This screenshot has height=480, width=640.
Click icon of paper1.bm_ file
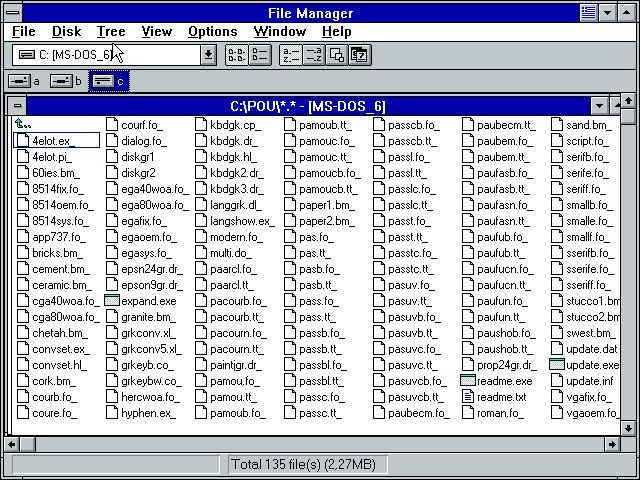[x=290, y=205]
